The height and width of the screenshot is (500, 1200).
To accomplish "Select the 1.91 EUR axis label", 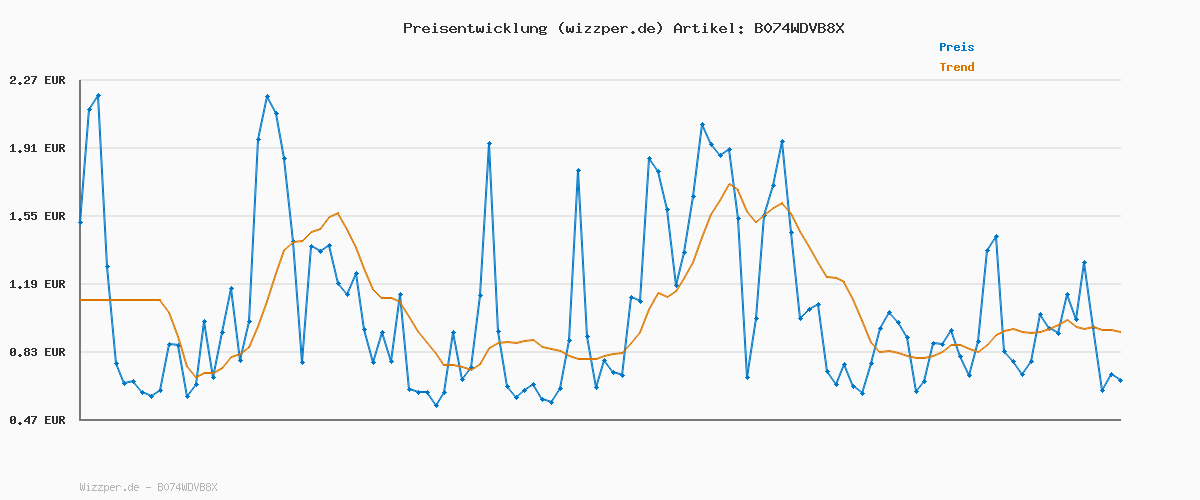I will (x=36, y=148).
